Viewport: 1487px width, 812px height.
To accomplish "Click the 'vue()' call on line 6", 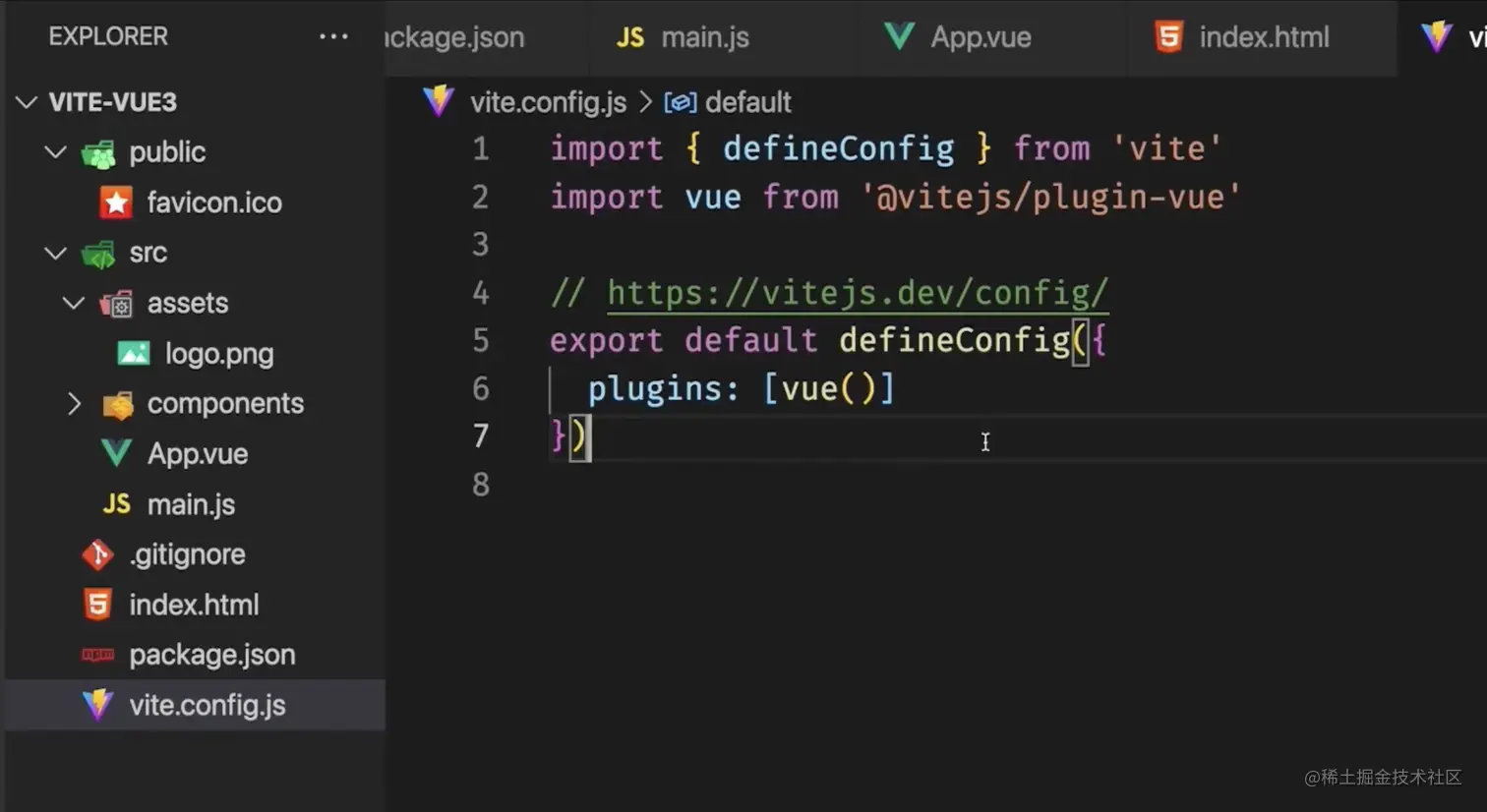I will tap(828, 388).
